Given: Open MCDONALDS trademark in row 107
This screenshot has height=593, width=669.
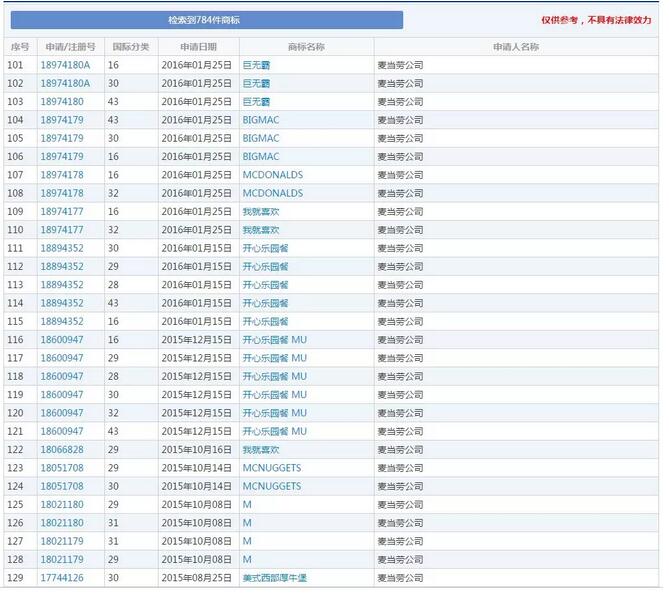Looking at the screenshot, I should pyautogui.click(x=273, y=175).
